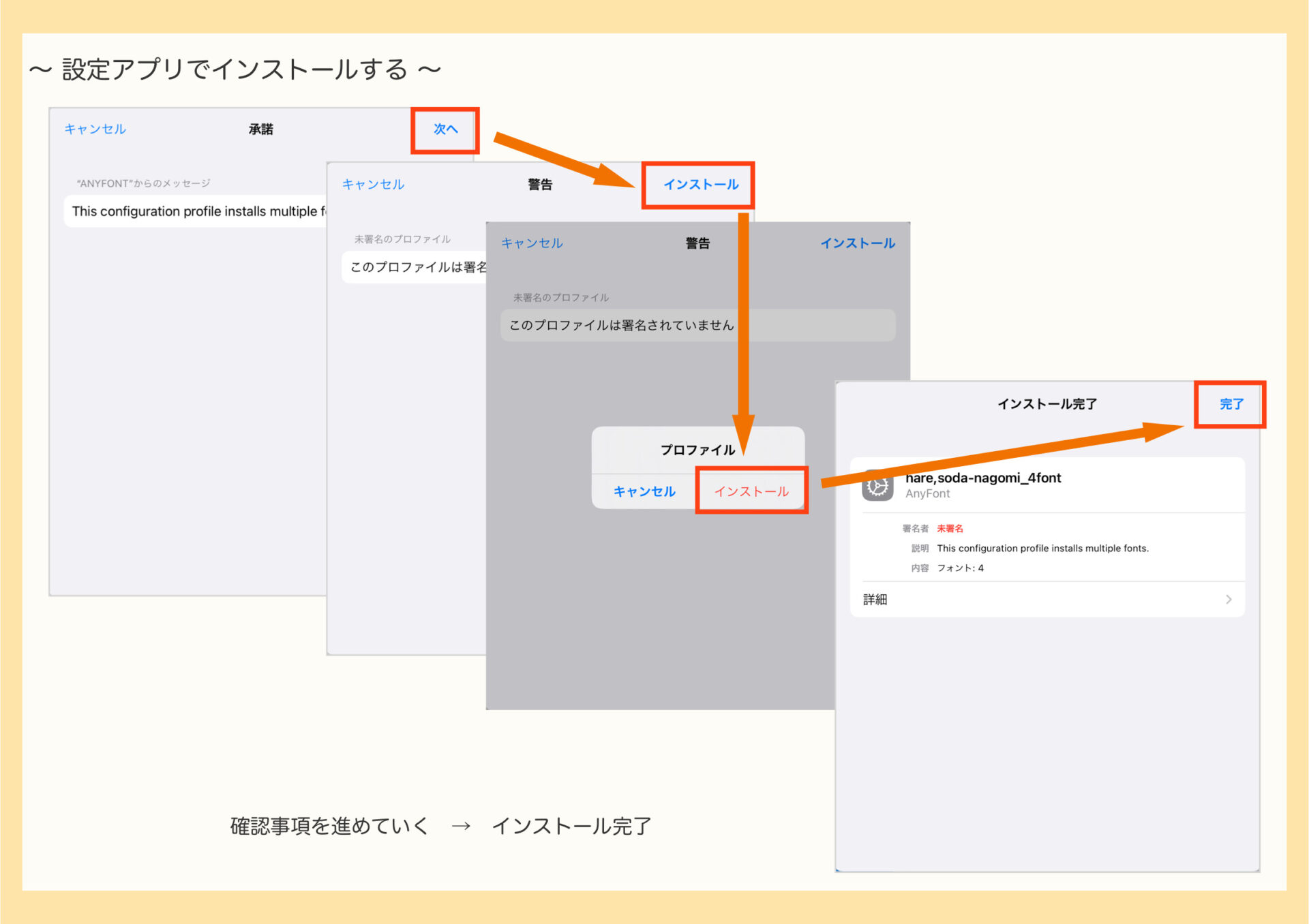Tap キャンセル in the second 警告 dialog
Viewport: 1309px width, 924px height.
(x=373, y=184)
